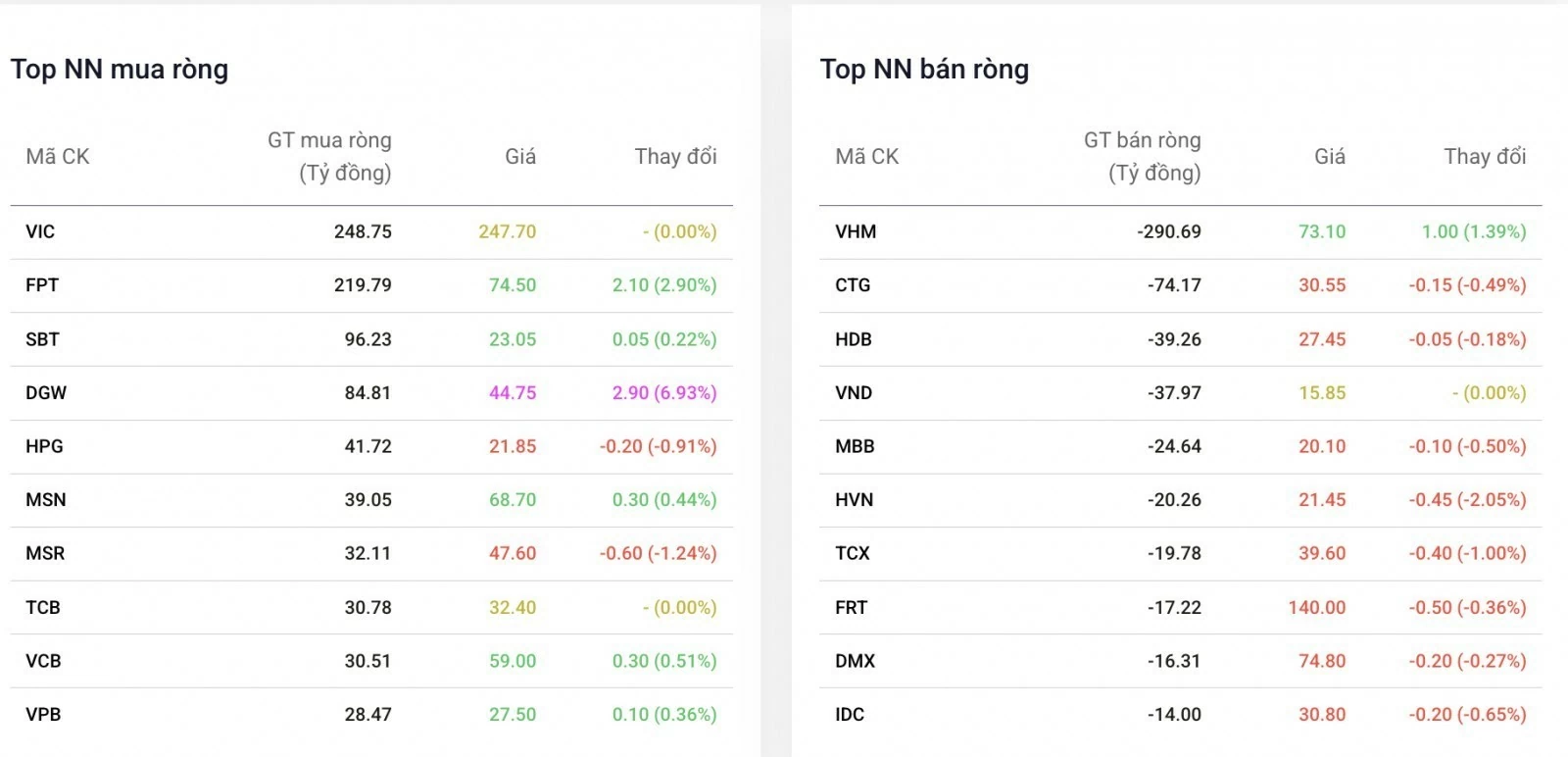
Task: Click the 'Top NN mua ròng' heading
Action: 120,69
